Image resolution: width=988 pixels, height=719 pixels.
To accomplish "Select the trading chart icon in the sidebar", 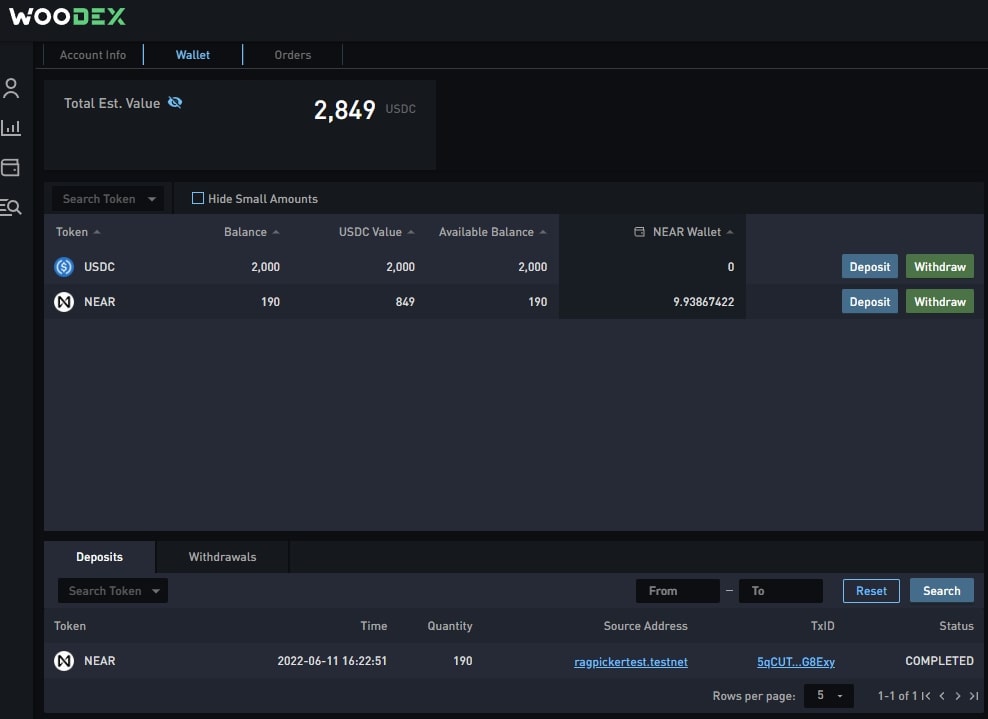I will point(12,128).
